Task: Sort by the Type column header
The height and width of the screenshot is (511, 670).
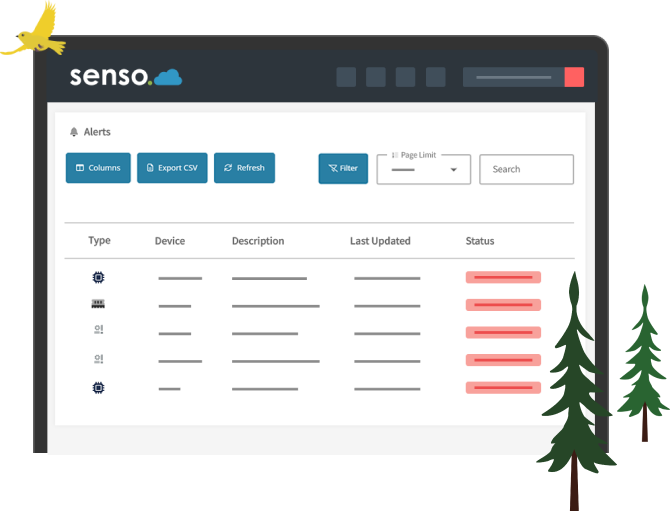Action: [99, 241]
